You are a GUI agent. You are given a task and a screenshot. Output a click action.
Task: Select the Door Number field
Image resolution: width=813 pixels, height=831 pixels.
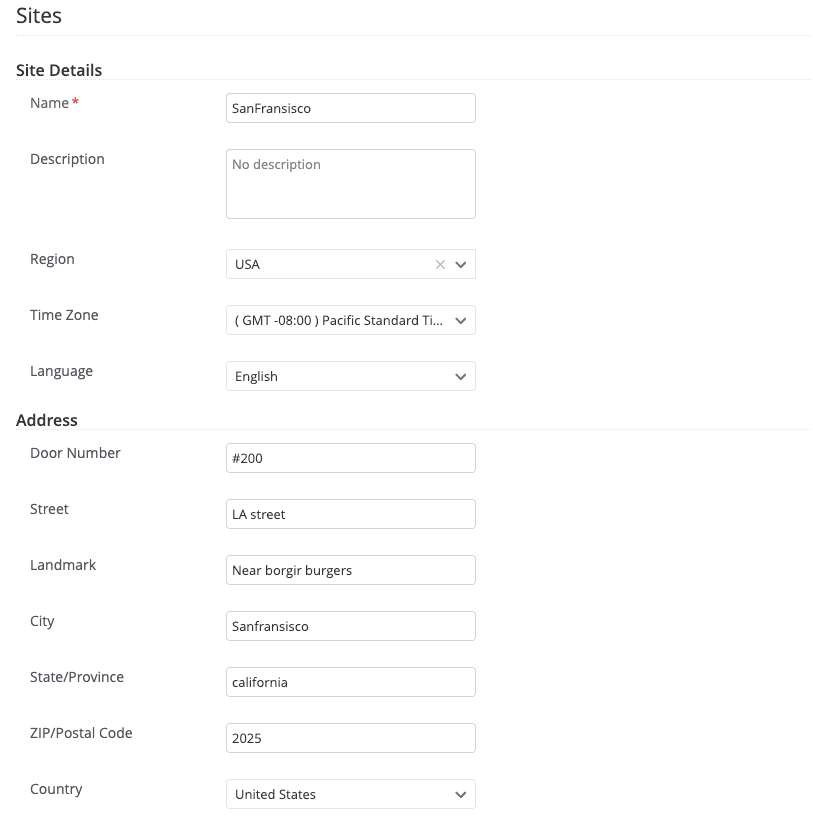[x=350, y=458]
